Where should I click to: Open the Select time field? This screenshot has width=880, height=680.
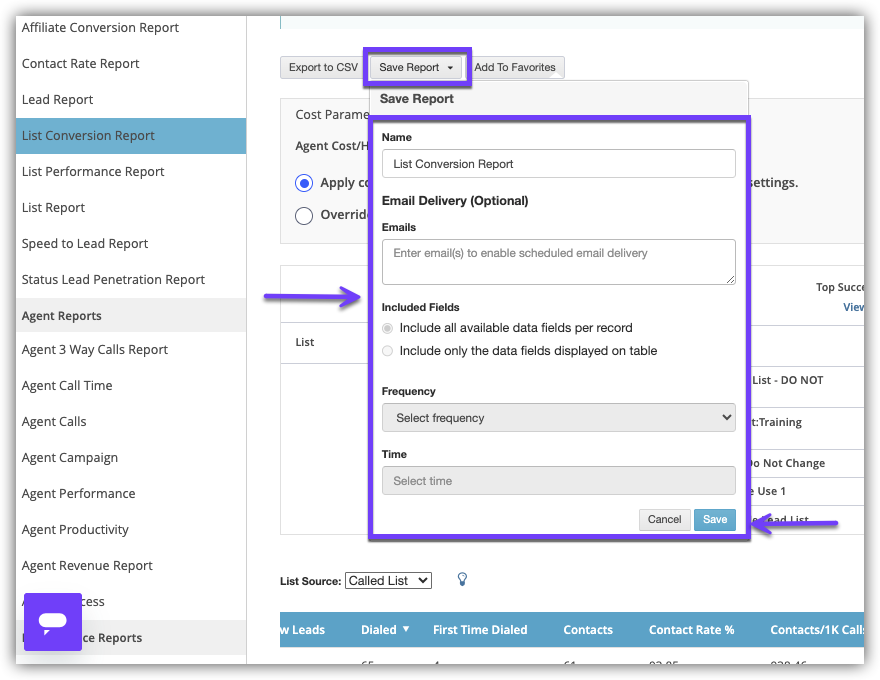point(558,481)
